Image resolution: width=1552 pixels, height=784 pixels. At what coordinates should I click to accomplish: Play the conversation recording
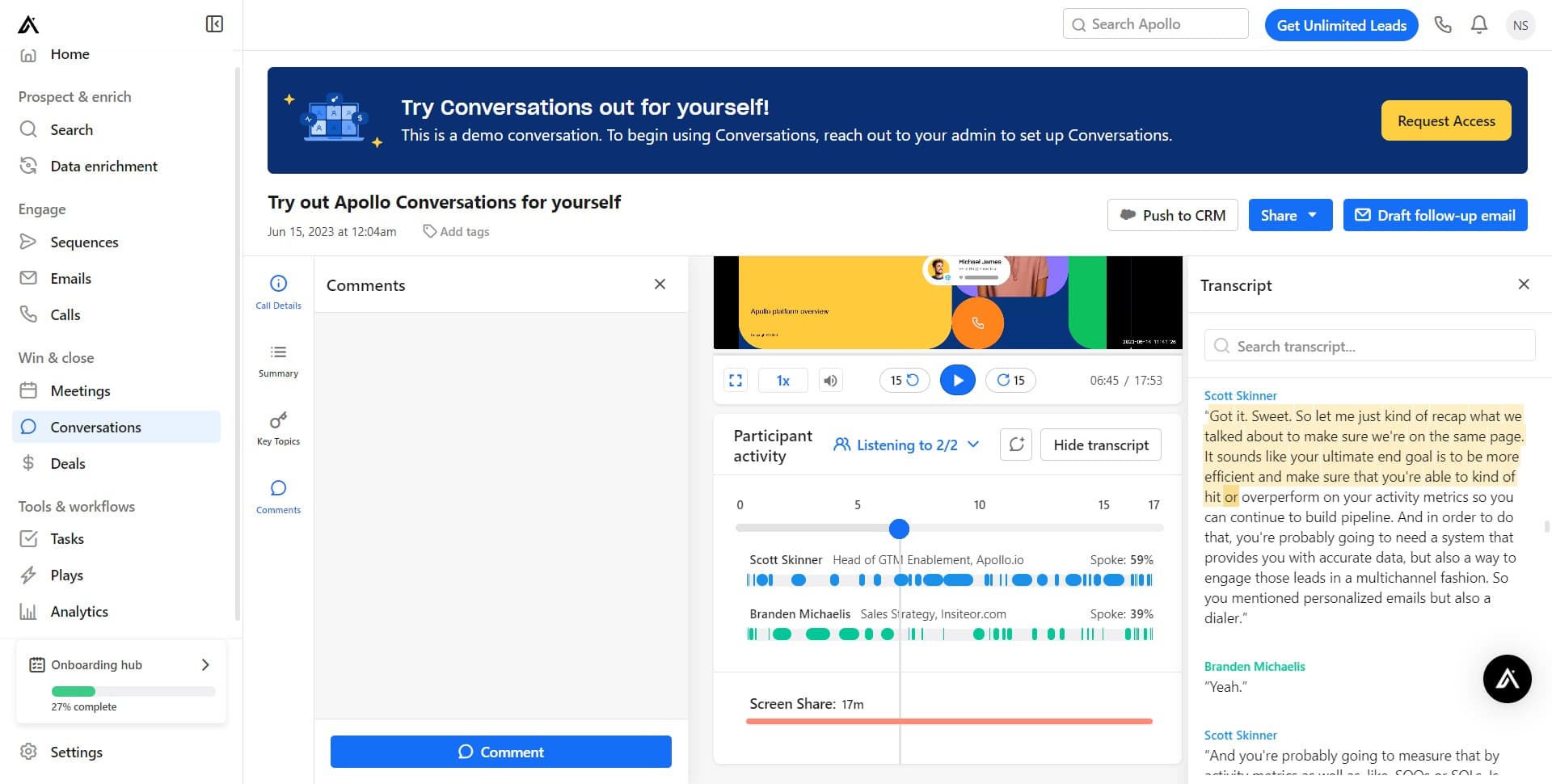coord(957,381)
